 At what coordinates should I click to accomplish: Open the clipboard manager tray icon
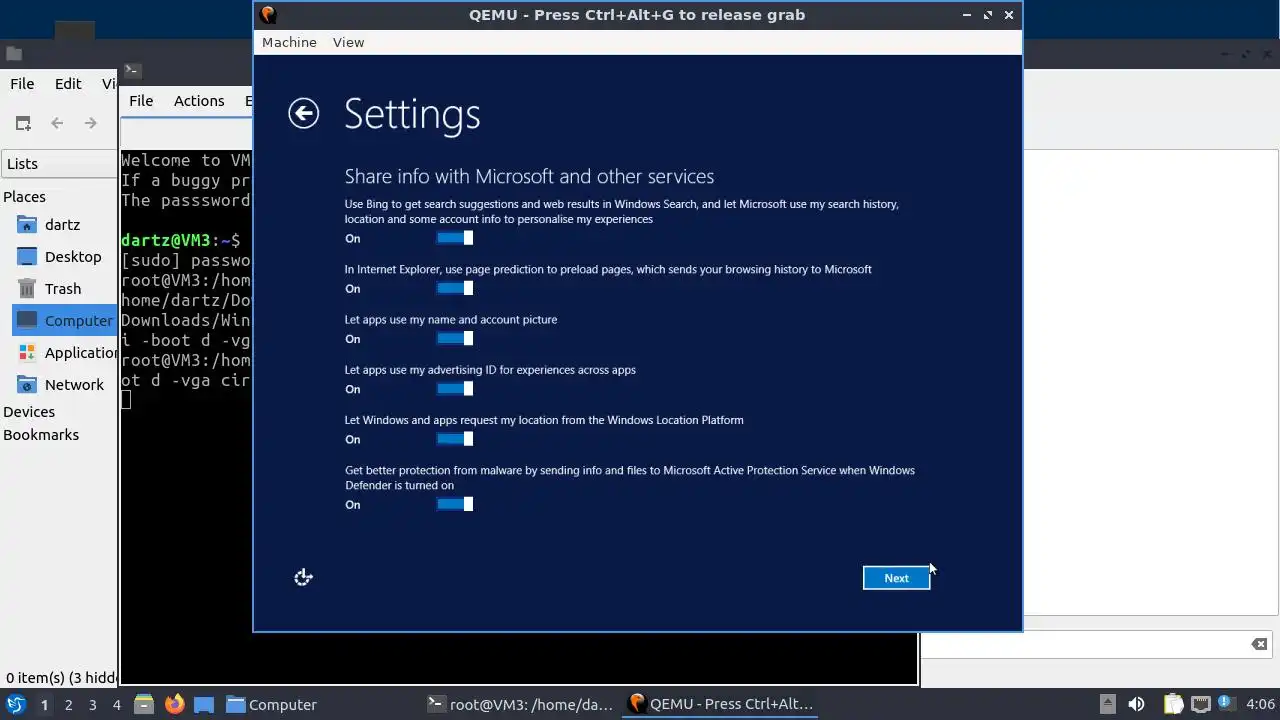[1173, 704]
